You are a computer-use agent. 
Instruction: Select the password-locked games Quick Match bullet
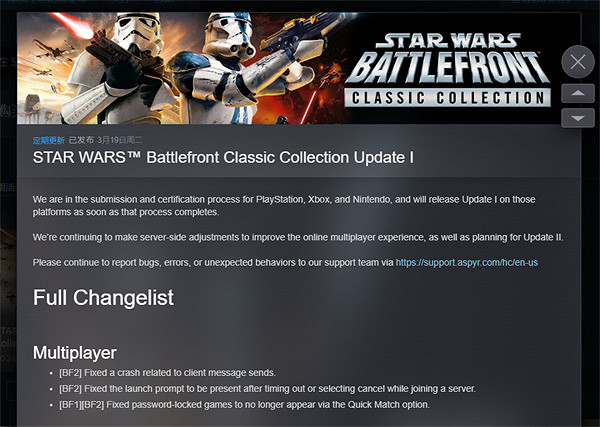coord(245,404)
